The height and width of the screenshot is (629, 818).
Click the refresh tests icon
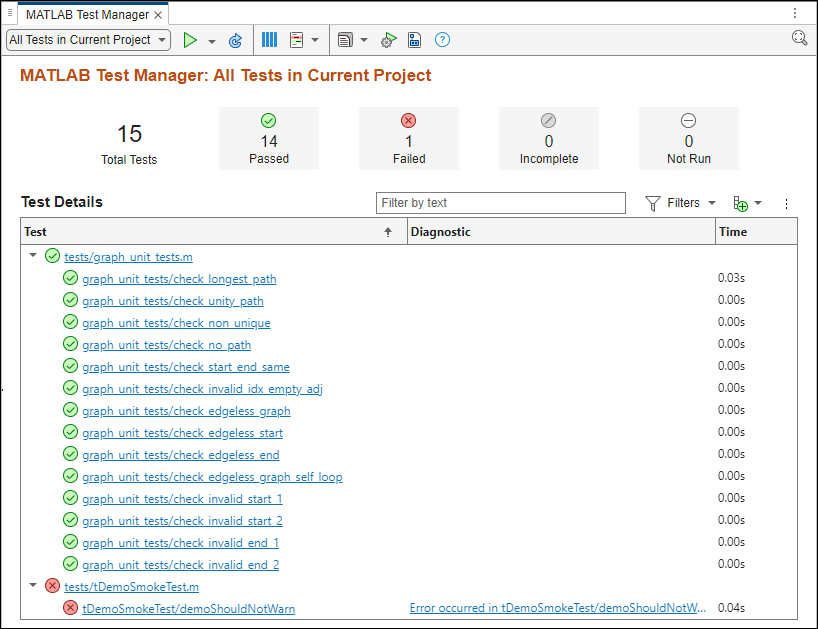[235, 40]
